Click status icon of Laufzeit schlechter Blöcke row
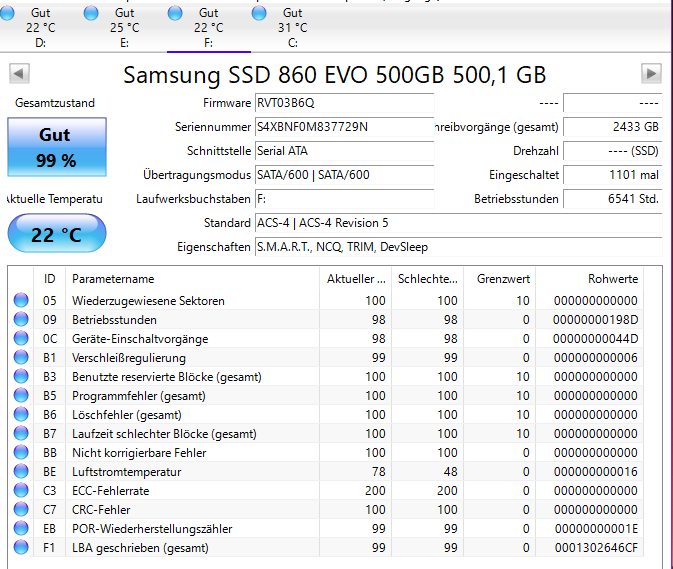 [x=21, y=433]
